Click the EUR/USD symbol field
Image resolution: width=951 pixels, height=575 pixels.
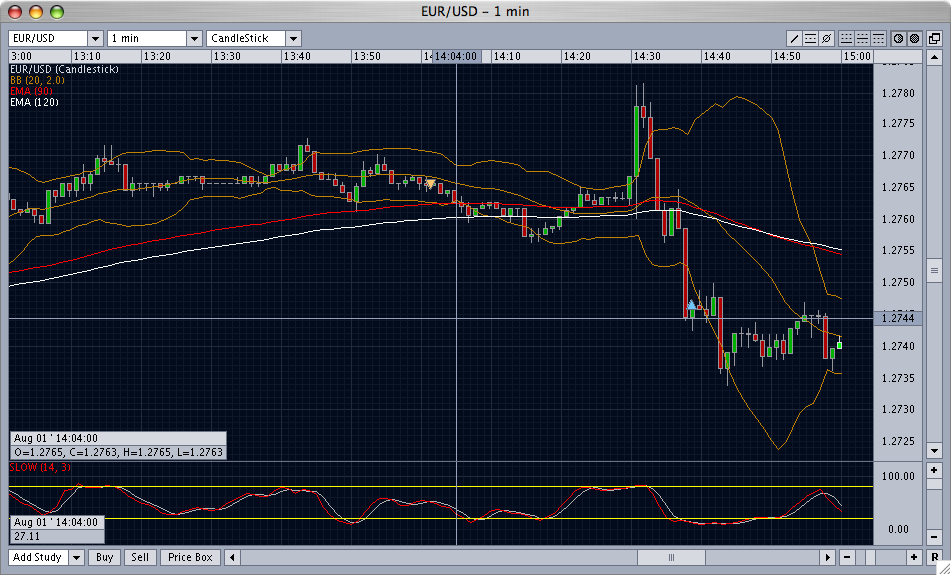[48, 39]
